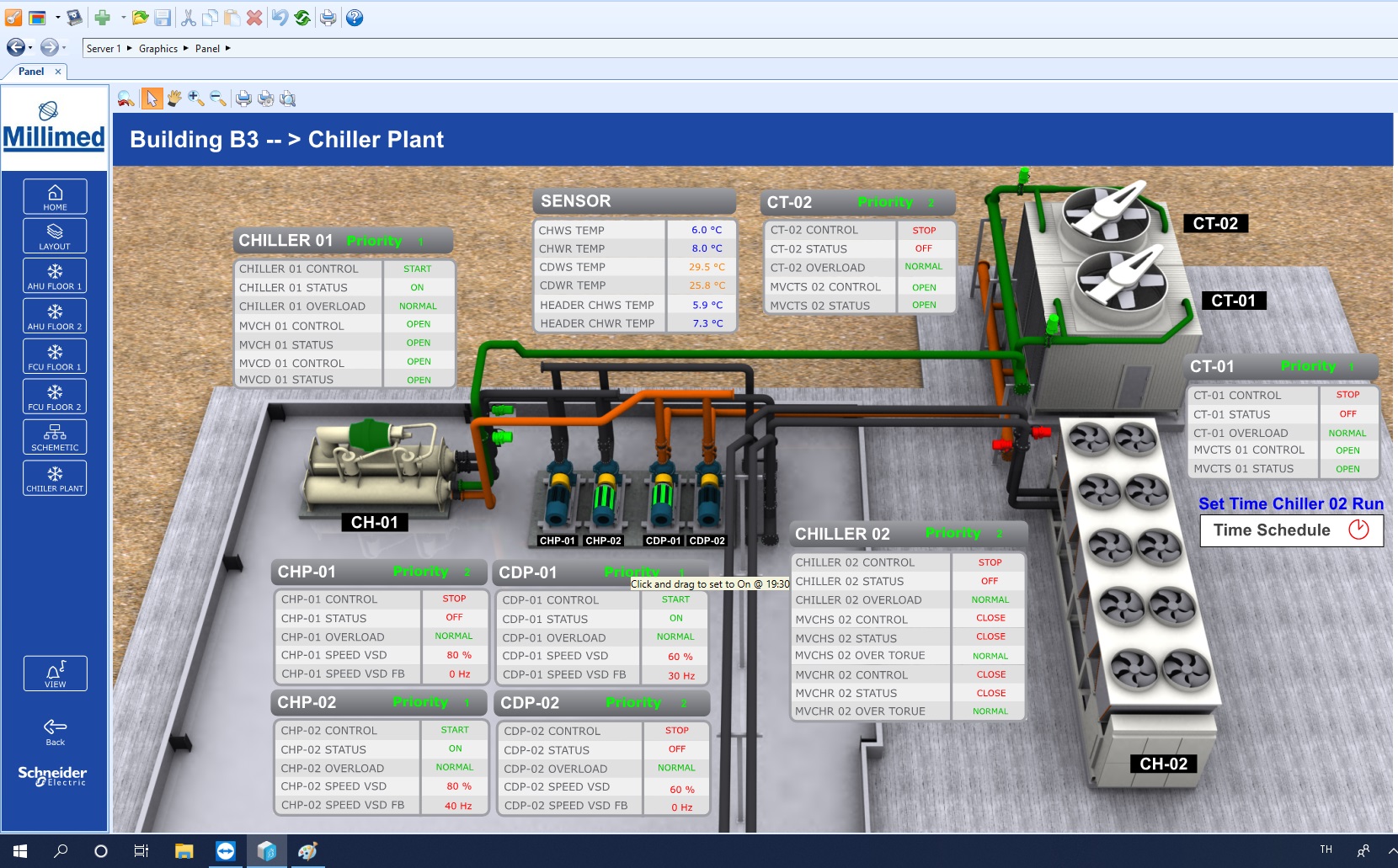Open FCU FLOOR 1 page
This screenshot has width=1398, height=868.
pos(55,356)
